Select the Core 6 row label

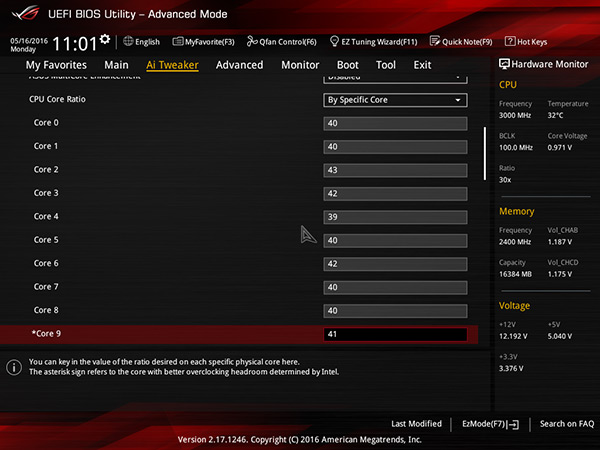(x=46, y=263)
